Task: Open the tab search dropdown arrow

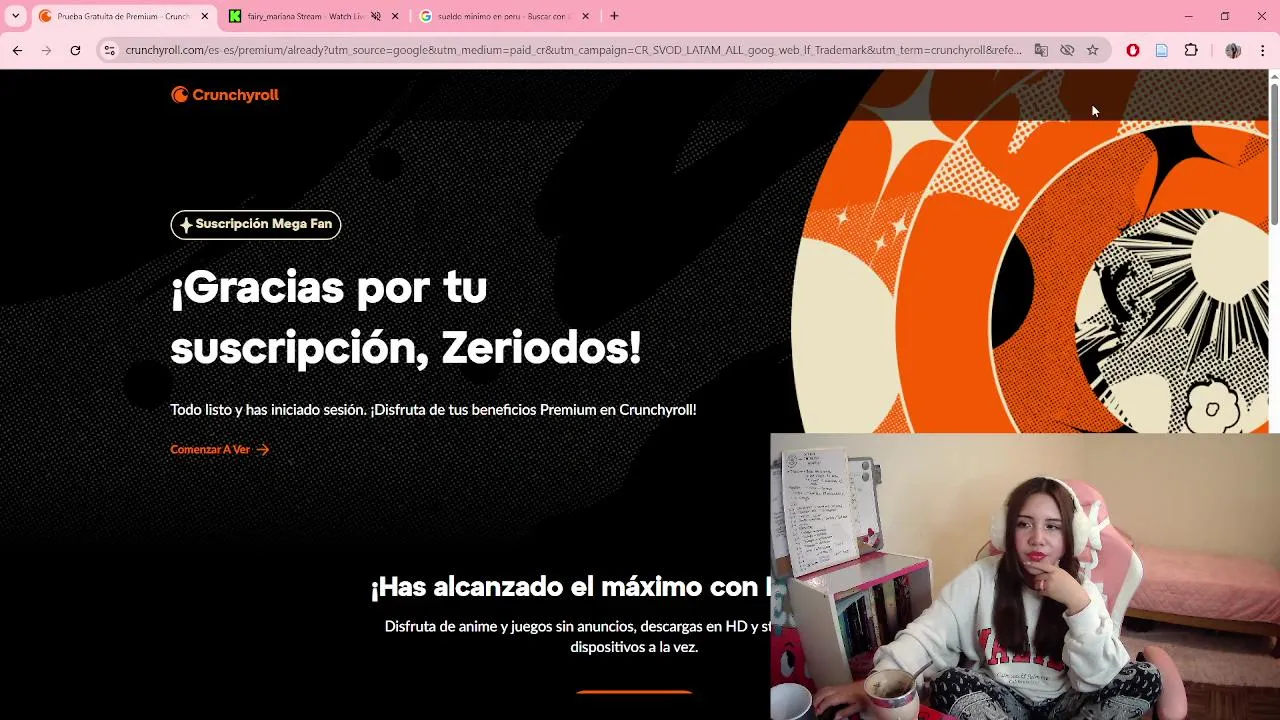Action: (x=15, y=16)
